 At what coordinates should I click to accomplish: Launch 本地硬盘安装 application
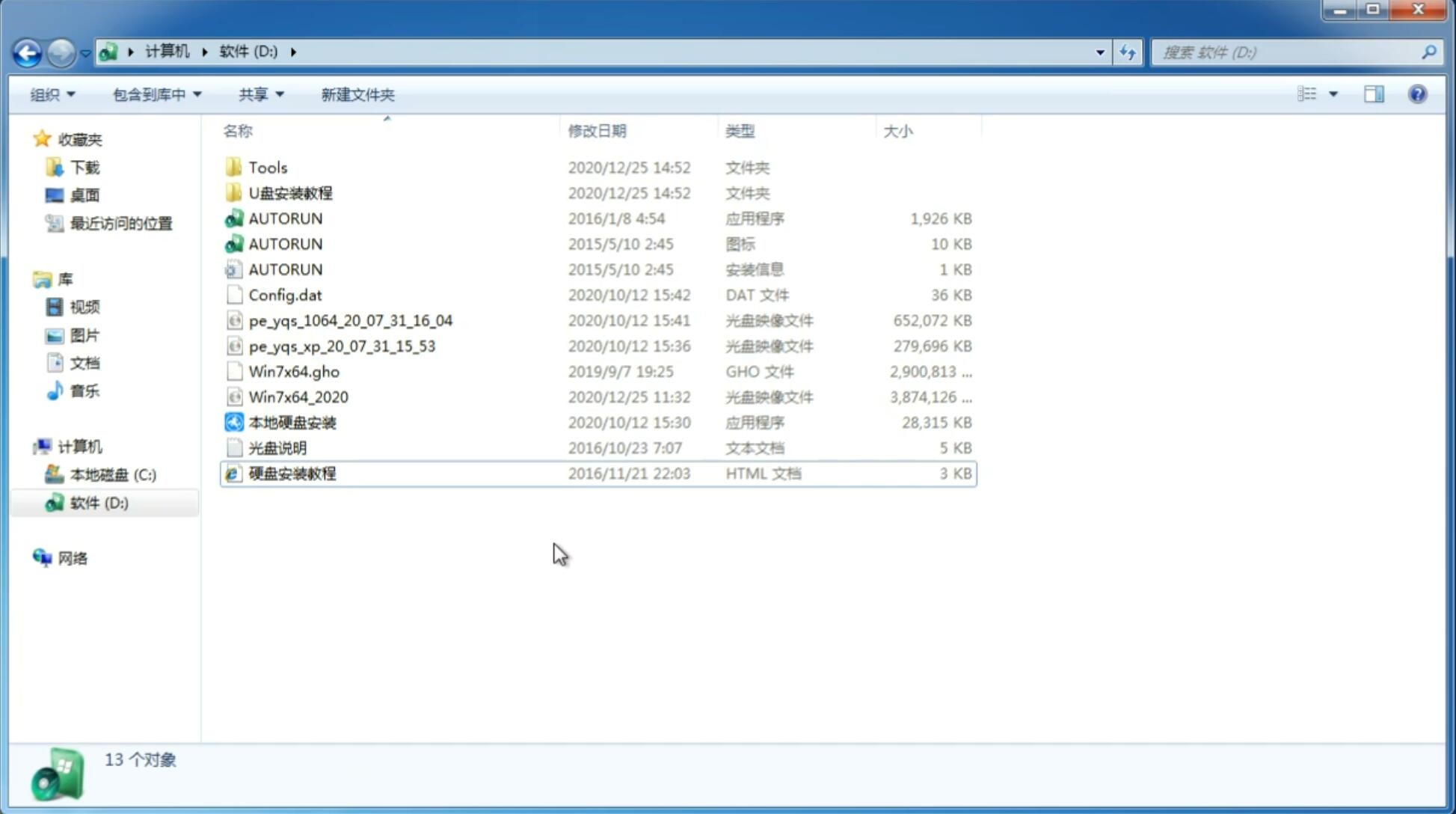point(292,422)
